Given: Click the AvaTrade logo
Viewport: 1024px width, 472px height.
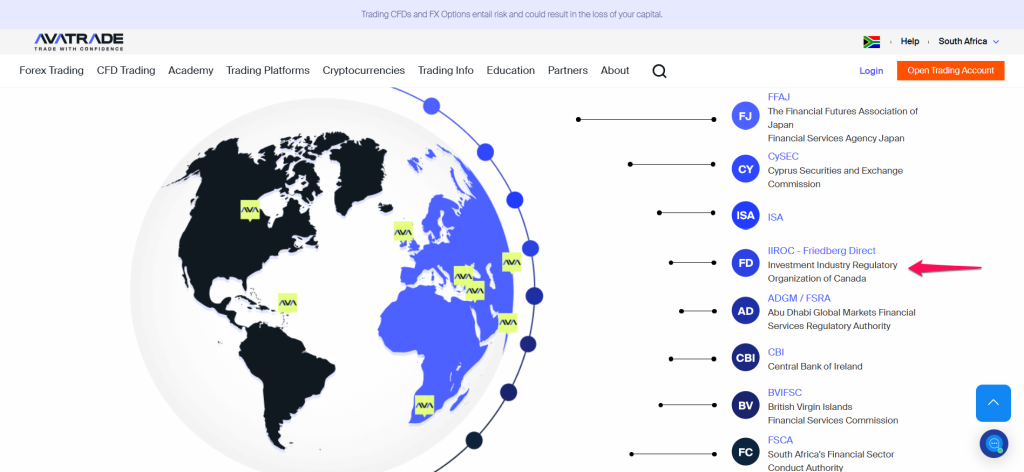Looking at the screenshot, I should 79,41.
